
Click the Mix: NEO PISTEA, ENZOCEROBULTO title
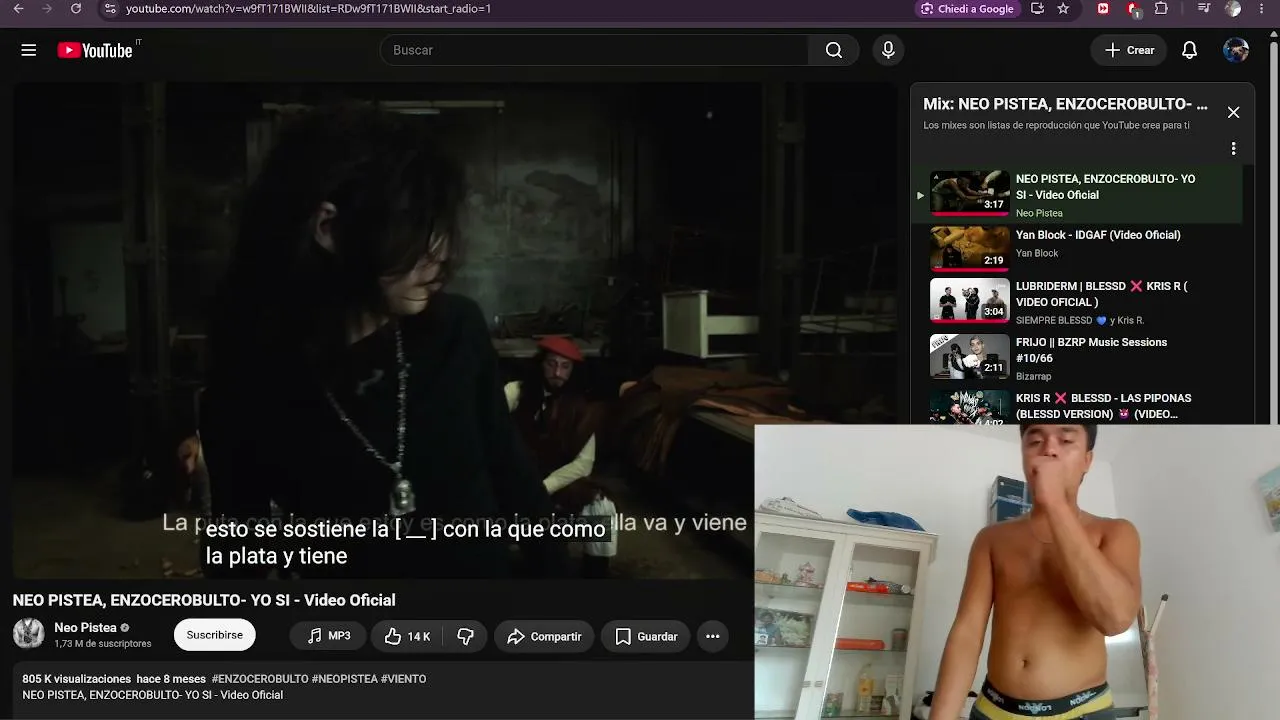click(1065, 104)
